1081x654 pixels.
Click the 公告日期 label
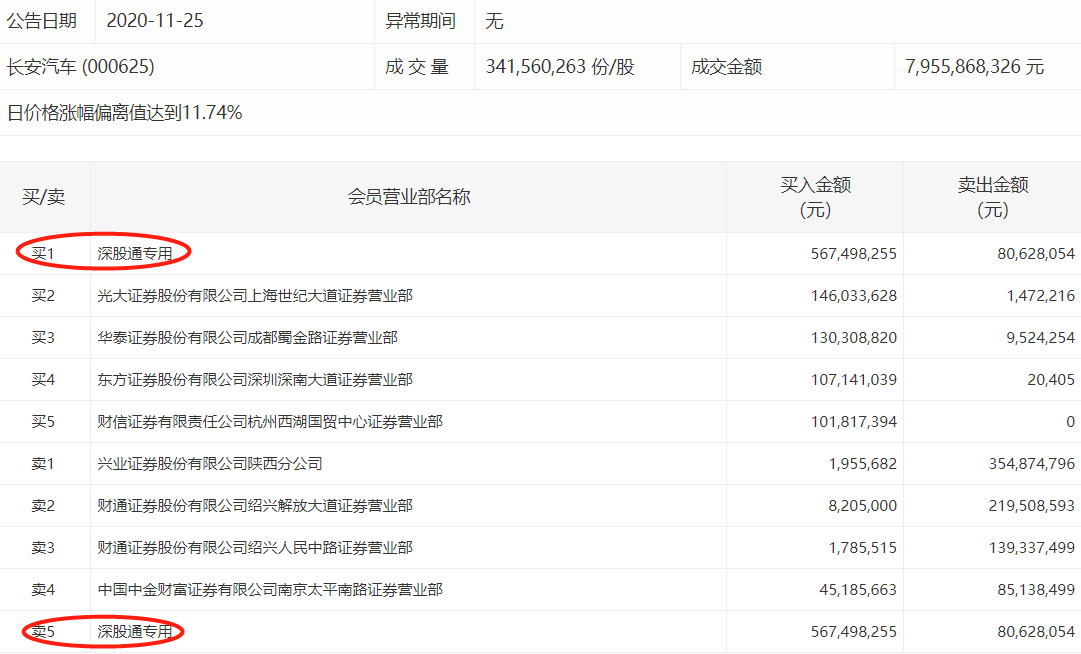(x=41, y=21)
